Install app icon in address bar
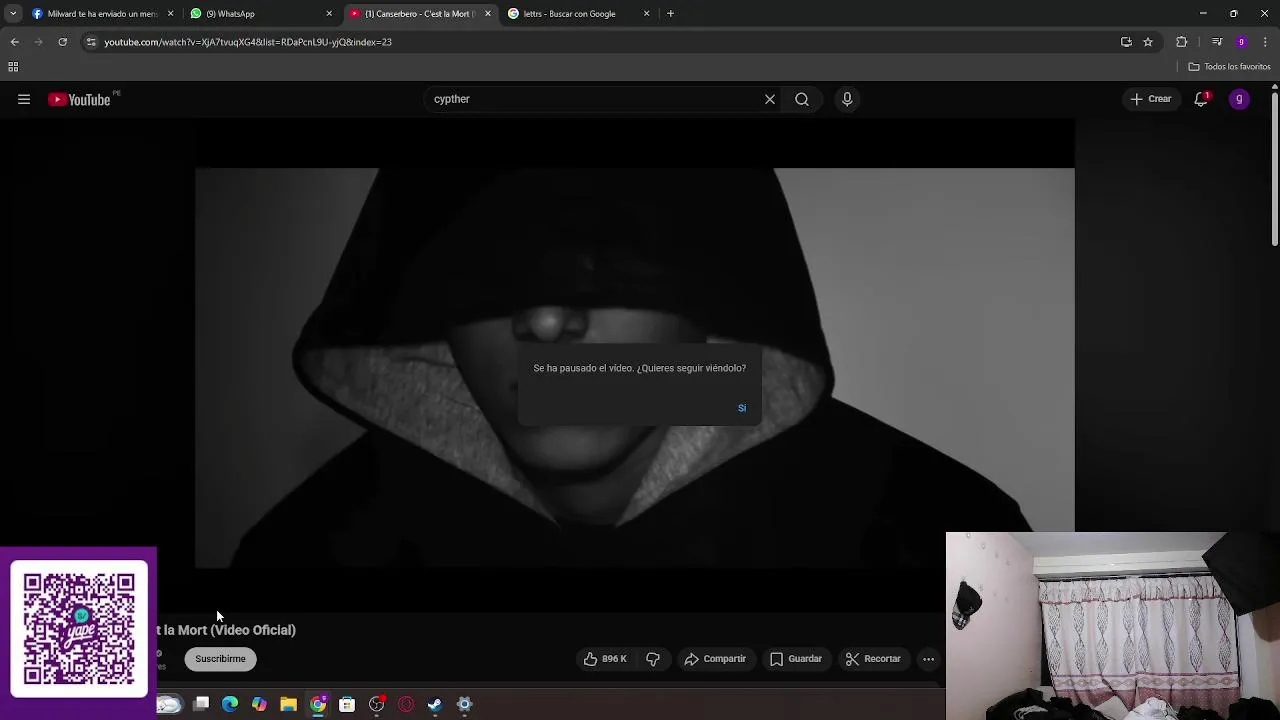 (1126, 42)
